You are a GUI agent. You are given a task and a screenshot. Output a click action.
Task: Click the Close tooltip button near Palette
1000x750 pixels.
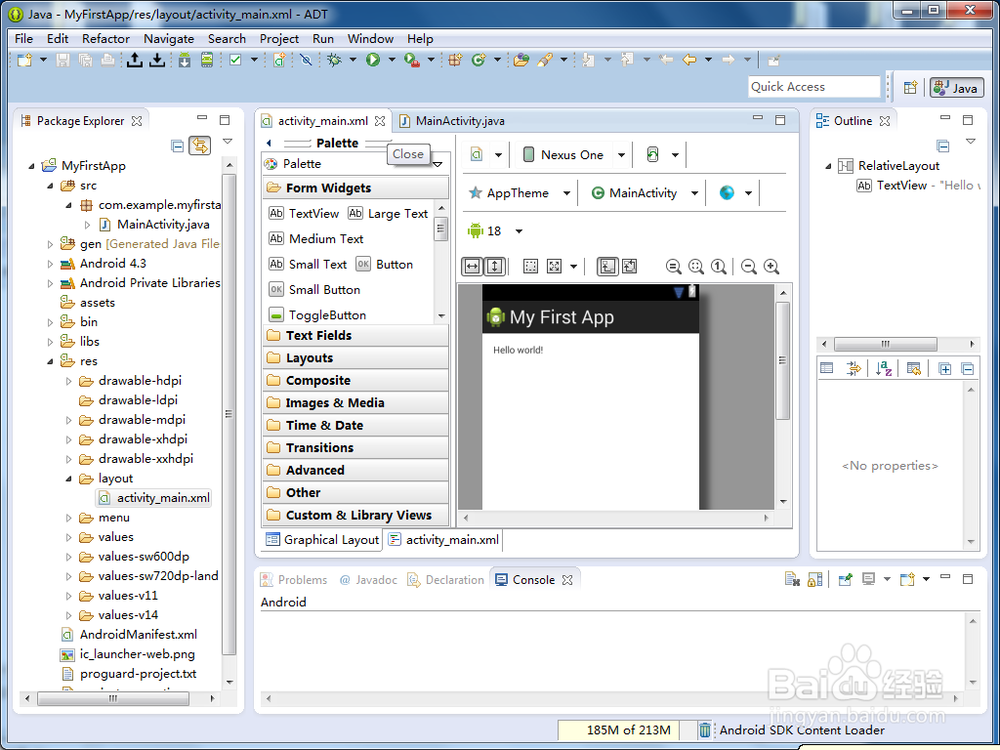(408, 154)
